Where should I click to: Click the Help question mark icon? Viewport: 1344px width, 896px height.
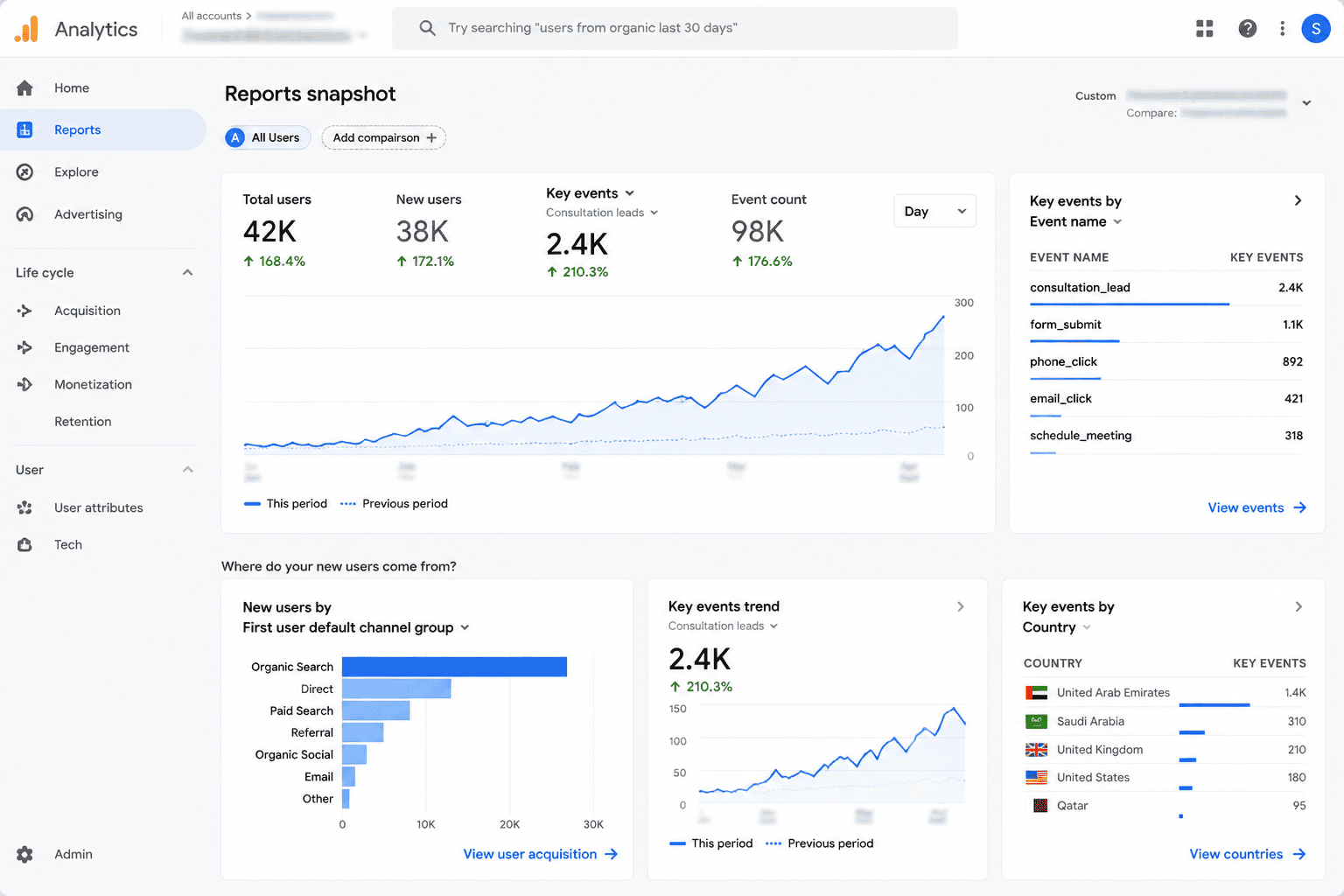point(1248,29)
